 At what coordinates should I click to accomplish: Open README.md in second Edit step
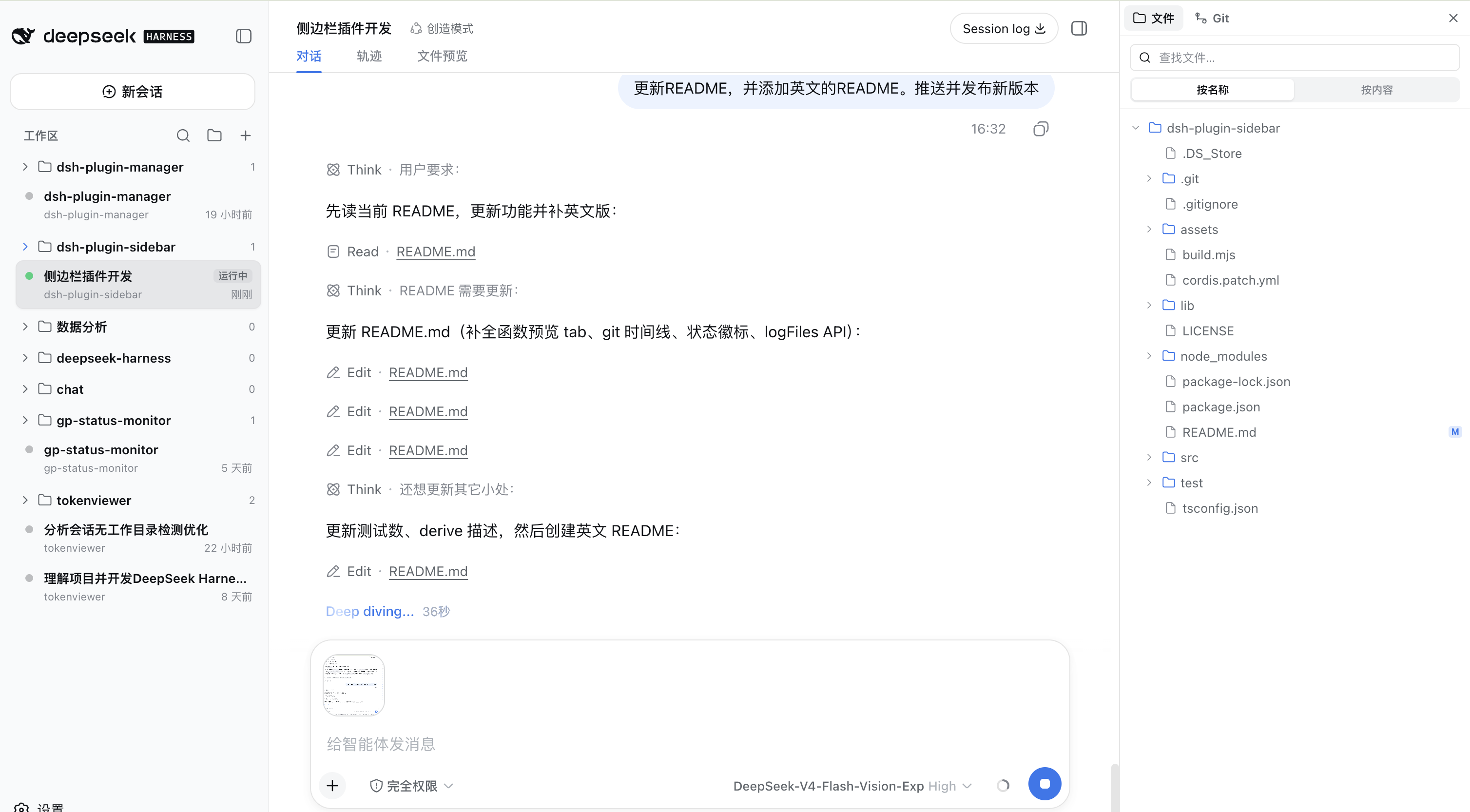coord(428,411)
